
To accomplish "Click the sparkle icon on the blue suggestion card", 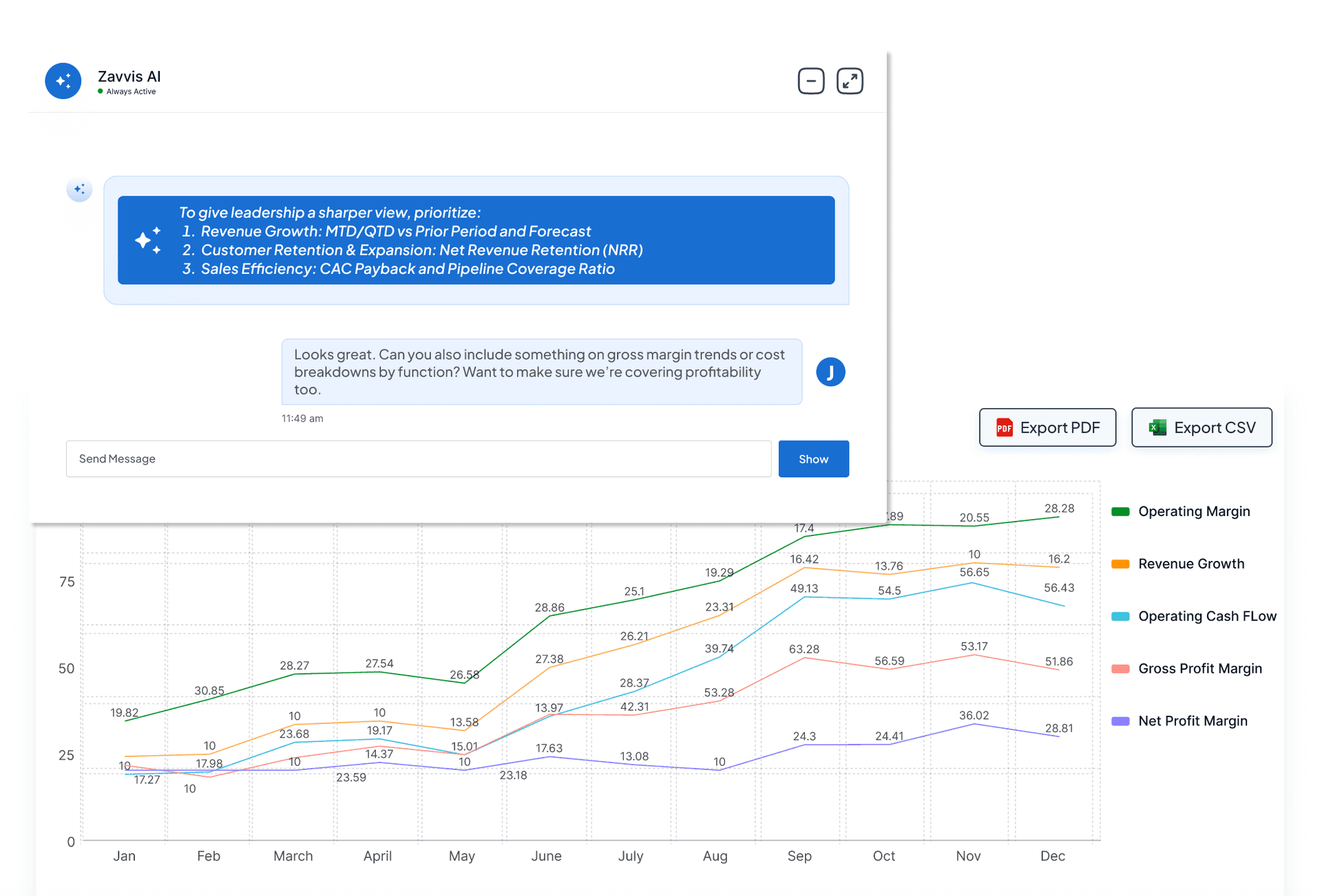I will point(148,240).
